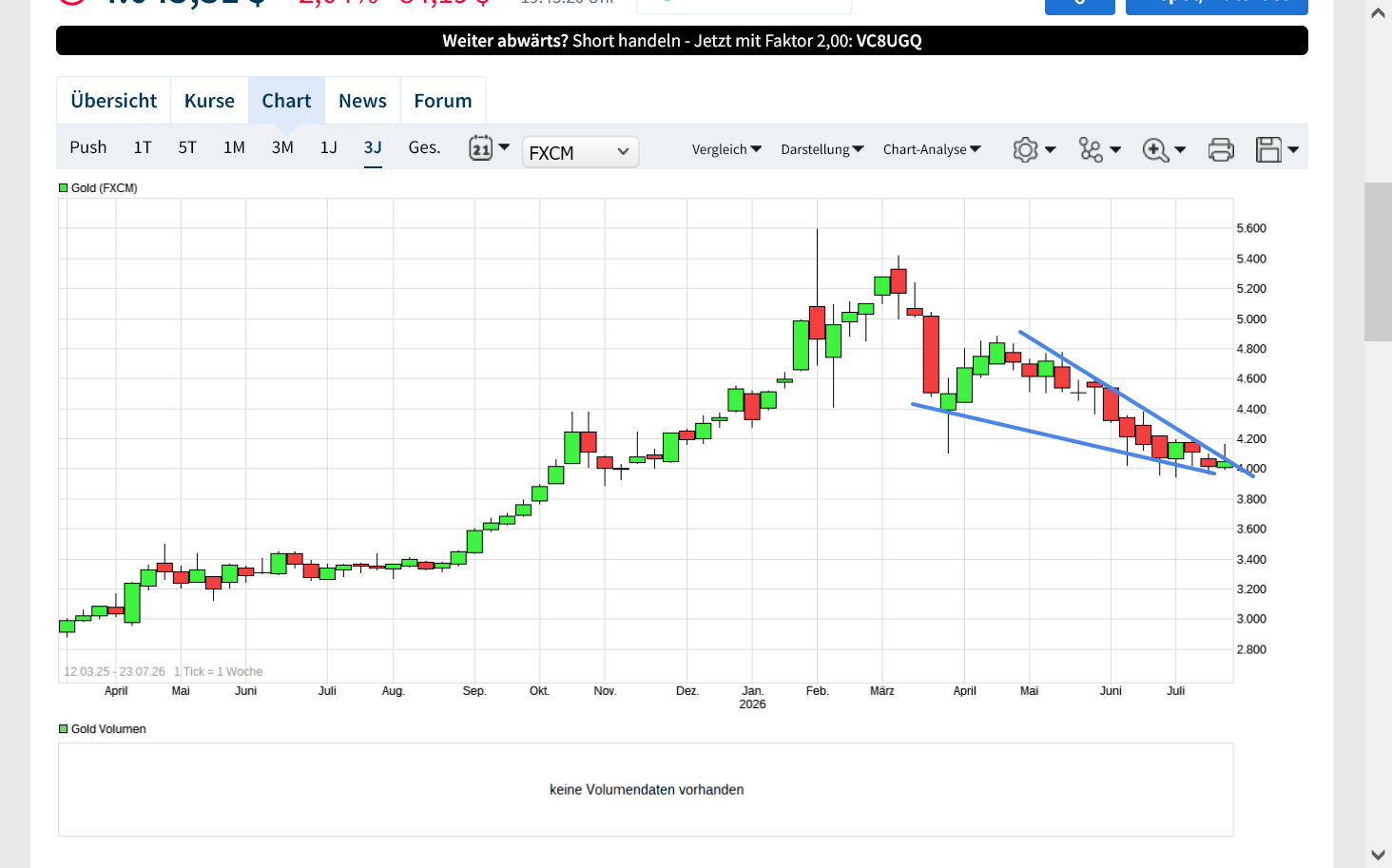Open the indicator nodes tool menu
Image resolution: width=1392 pixels, height=868 pixels.
click(x=1100, y=149)
